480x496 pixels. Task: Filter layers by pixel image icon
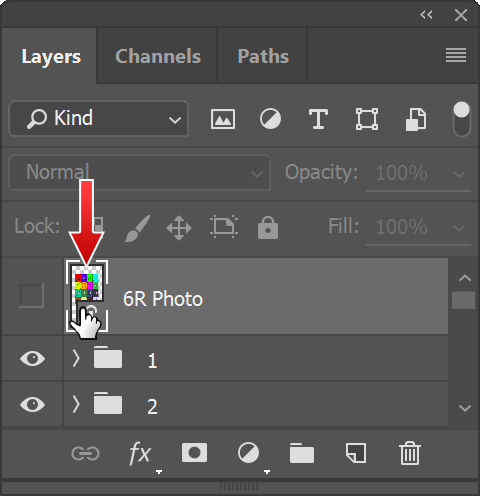coord(223,119)
